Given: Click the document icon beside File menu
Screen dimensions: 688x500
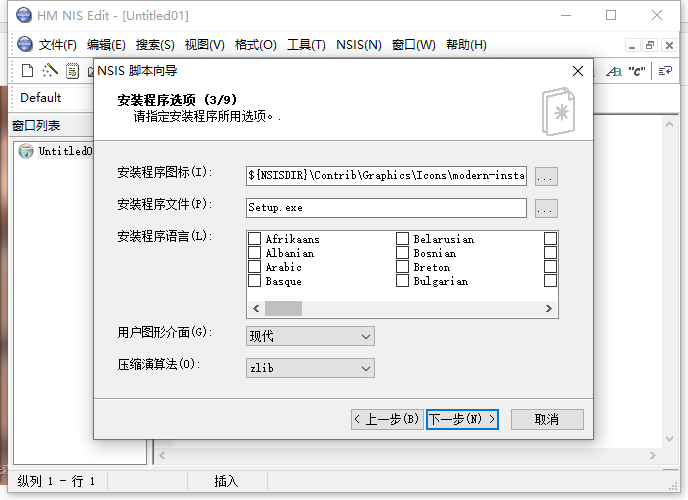Looking at the screenshot, I should point(25,44).
